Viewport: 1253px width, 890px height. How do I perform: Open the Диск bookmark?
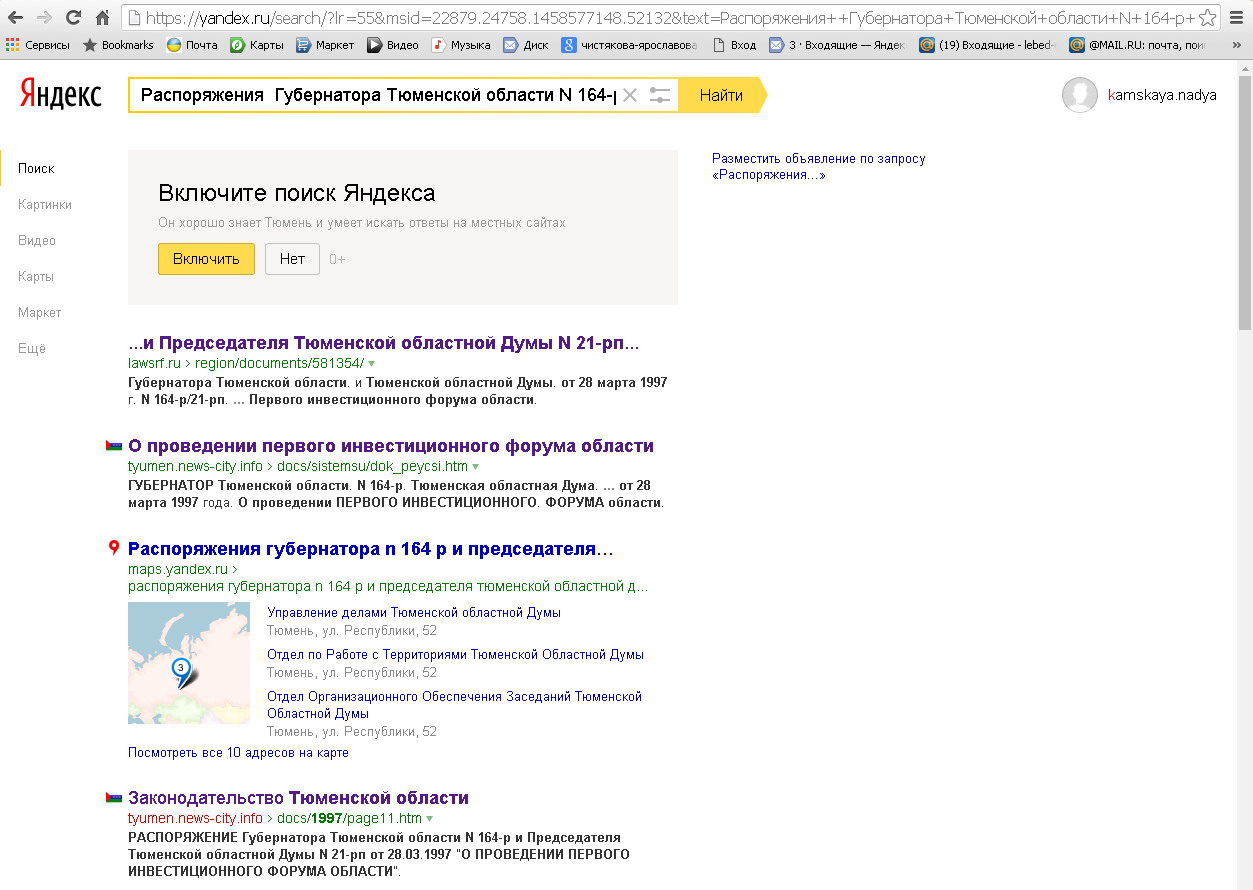(x=526, y=45)
